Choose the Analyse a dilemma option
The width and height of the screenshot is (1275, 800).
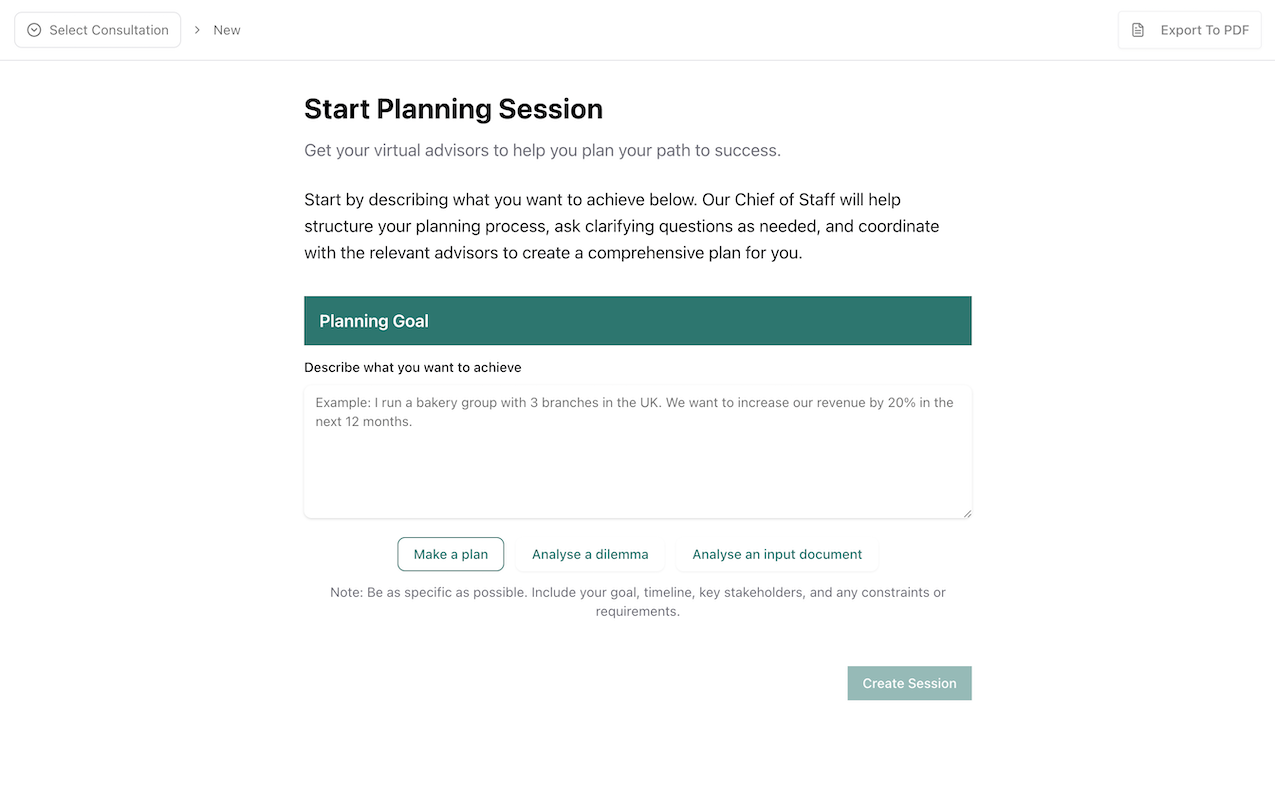(x=590, y=554)
